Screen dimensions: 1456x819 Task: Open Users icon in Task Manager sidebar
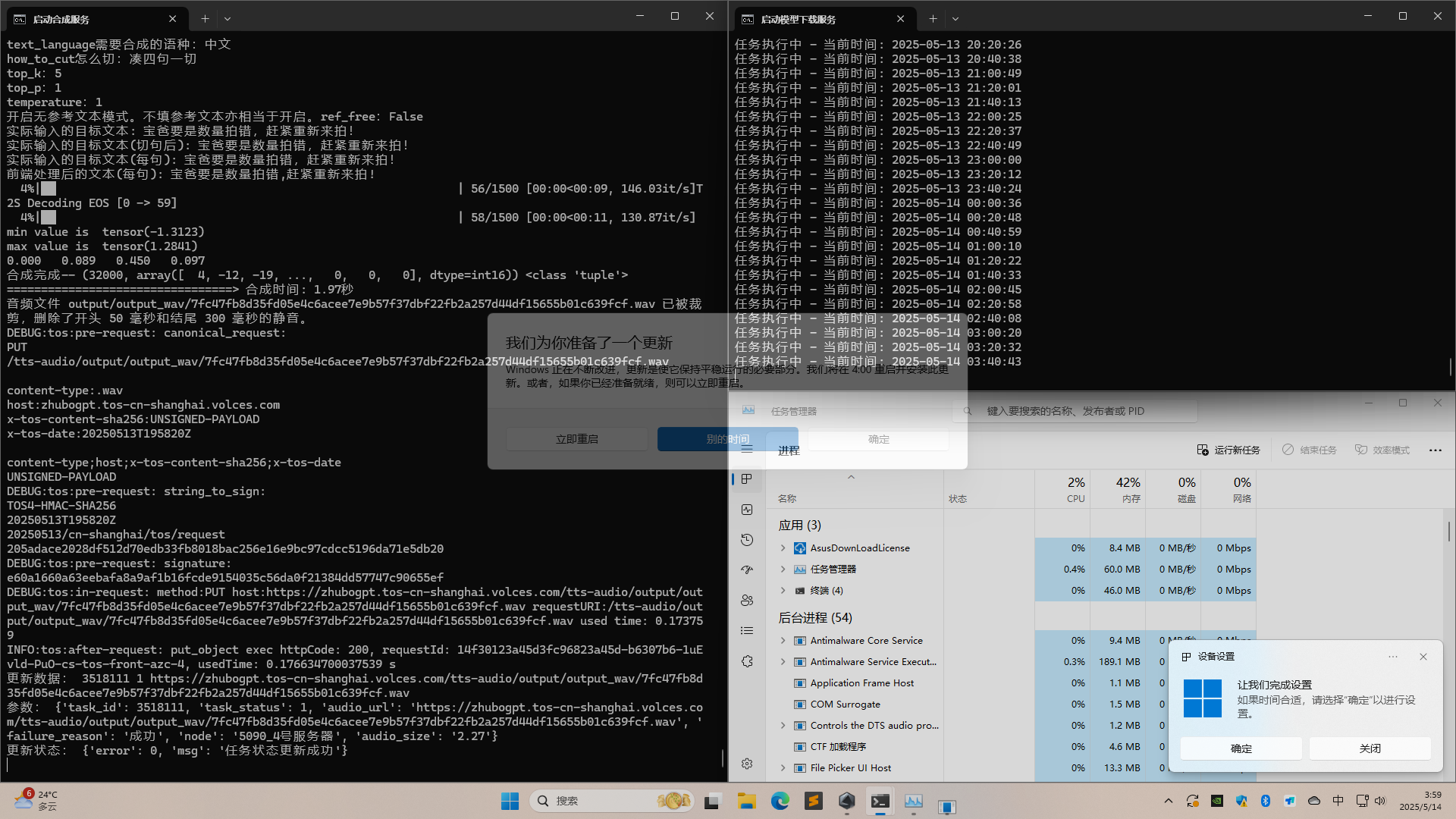pos(747,601)
